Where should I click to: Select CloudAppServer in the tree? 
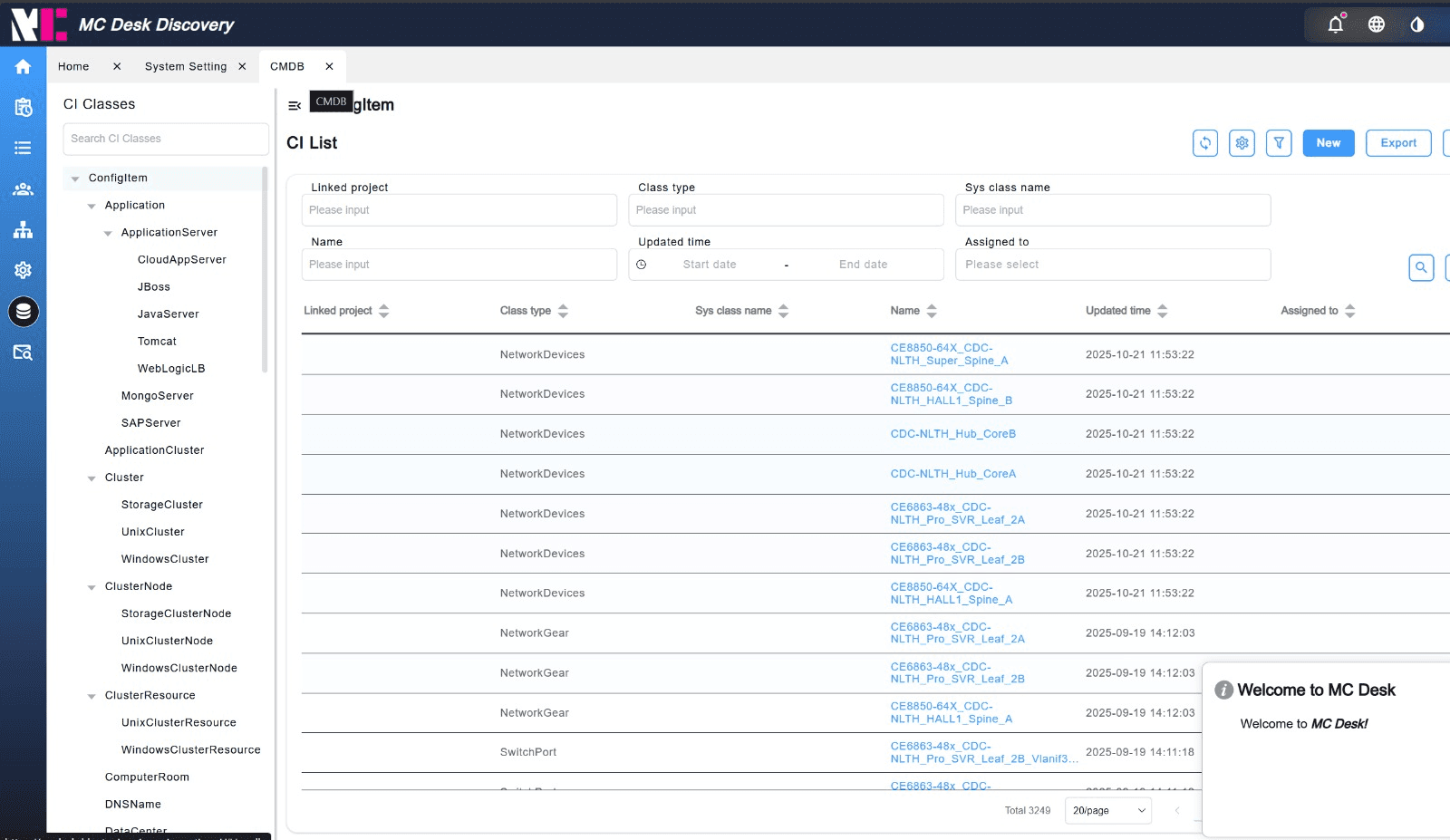tap(182, 260)
